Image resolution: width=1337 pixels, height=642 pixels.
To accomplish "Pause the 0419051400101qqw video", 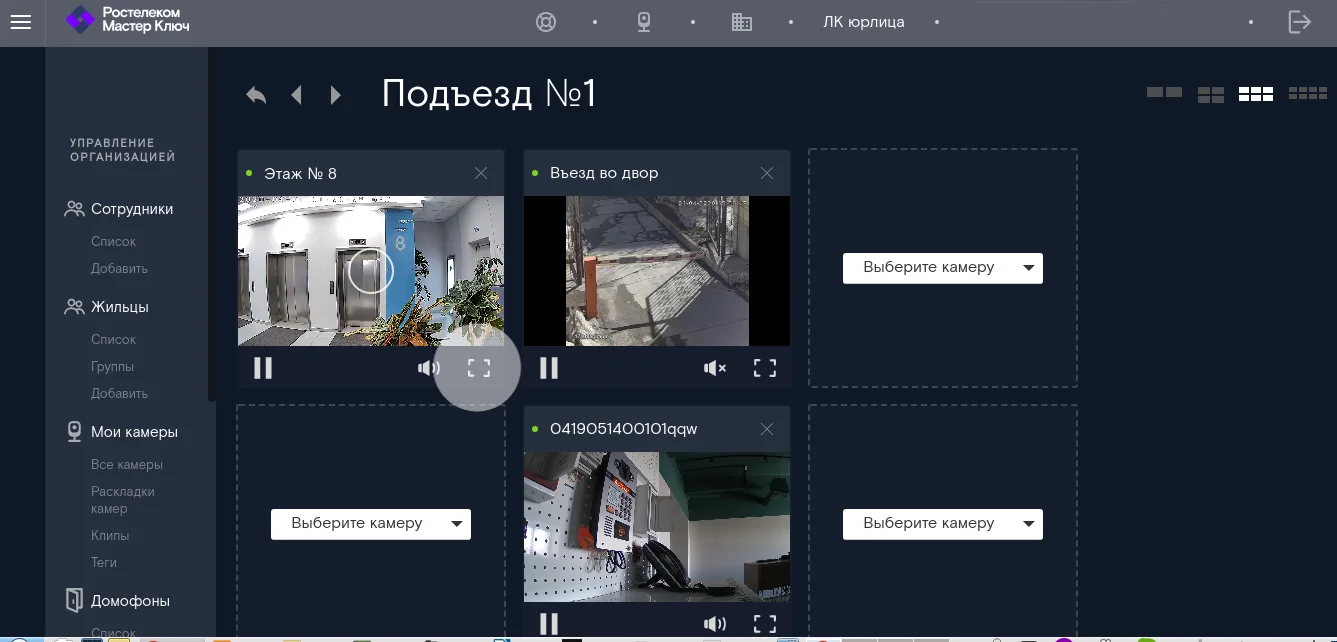I will [549, 624].
